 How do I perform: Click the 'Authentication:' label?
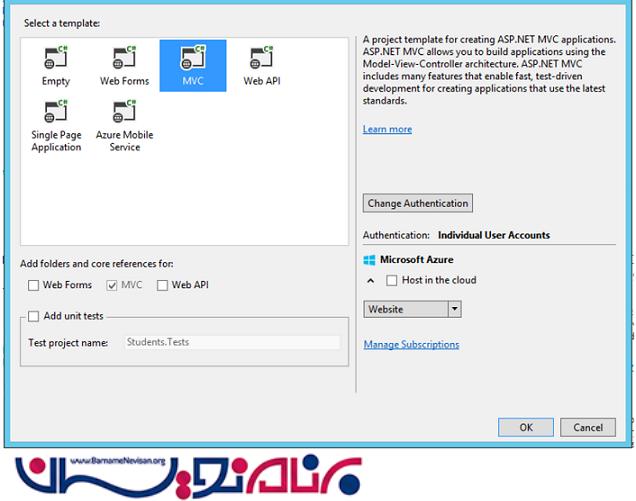[x=396, y=235]
